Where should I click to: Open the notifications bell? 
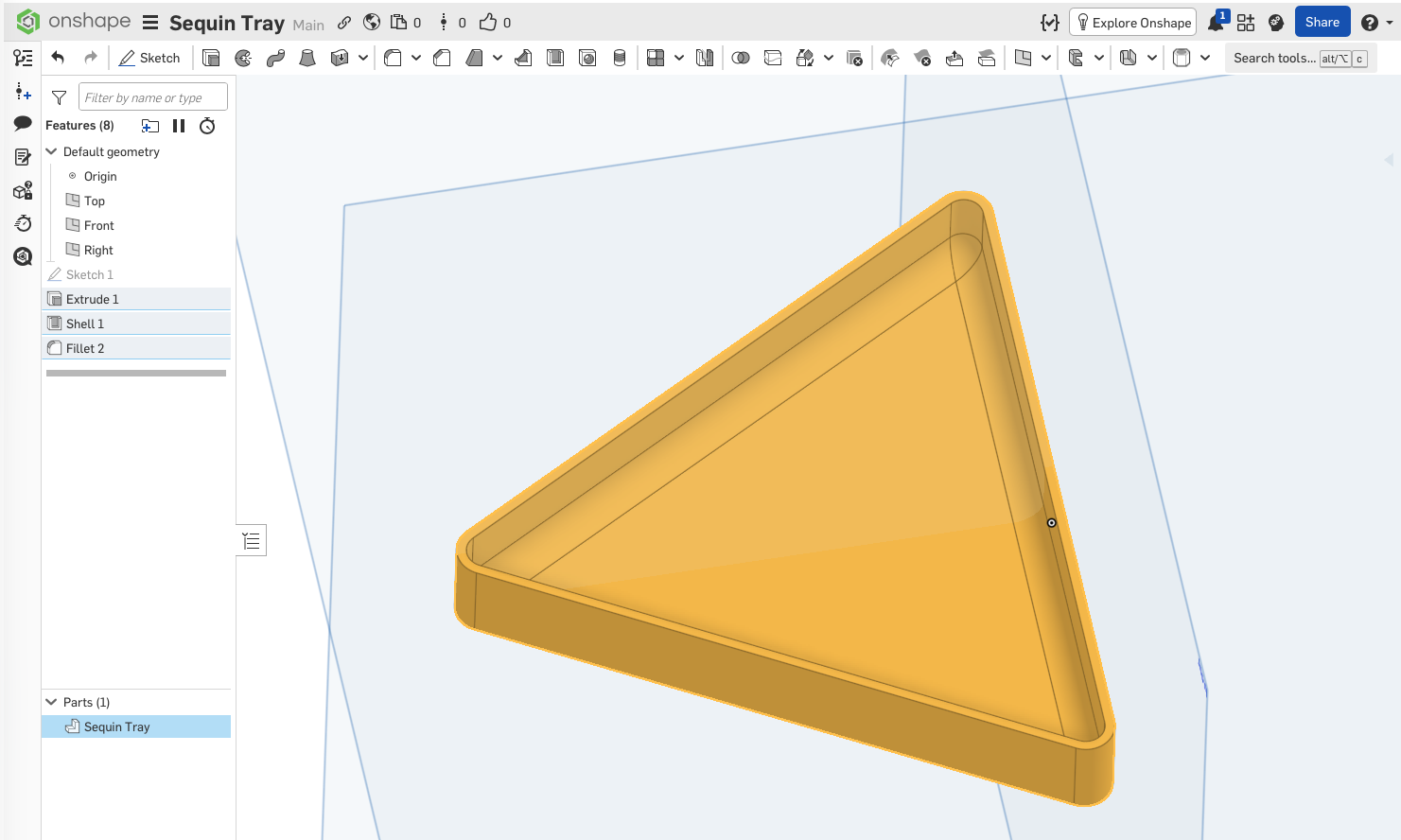(x=1216, y=22)
